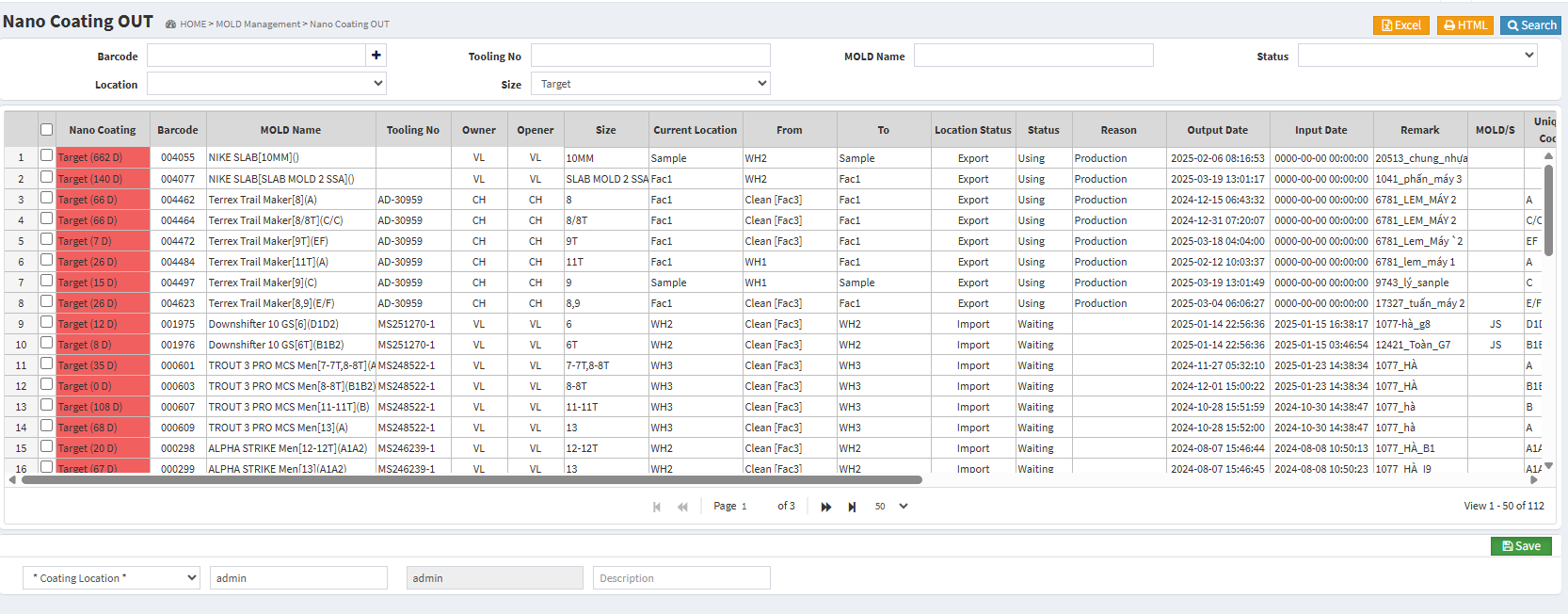Sort by Output Date column header

tap(1218, 130)
